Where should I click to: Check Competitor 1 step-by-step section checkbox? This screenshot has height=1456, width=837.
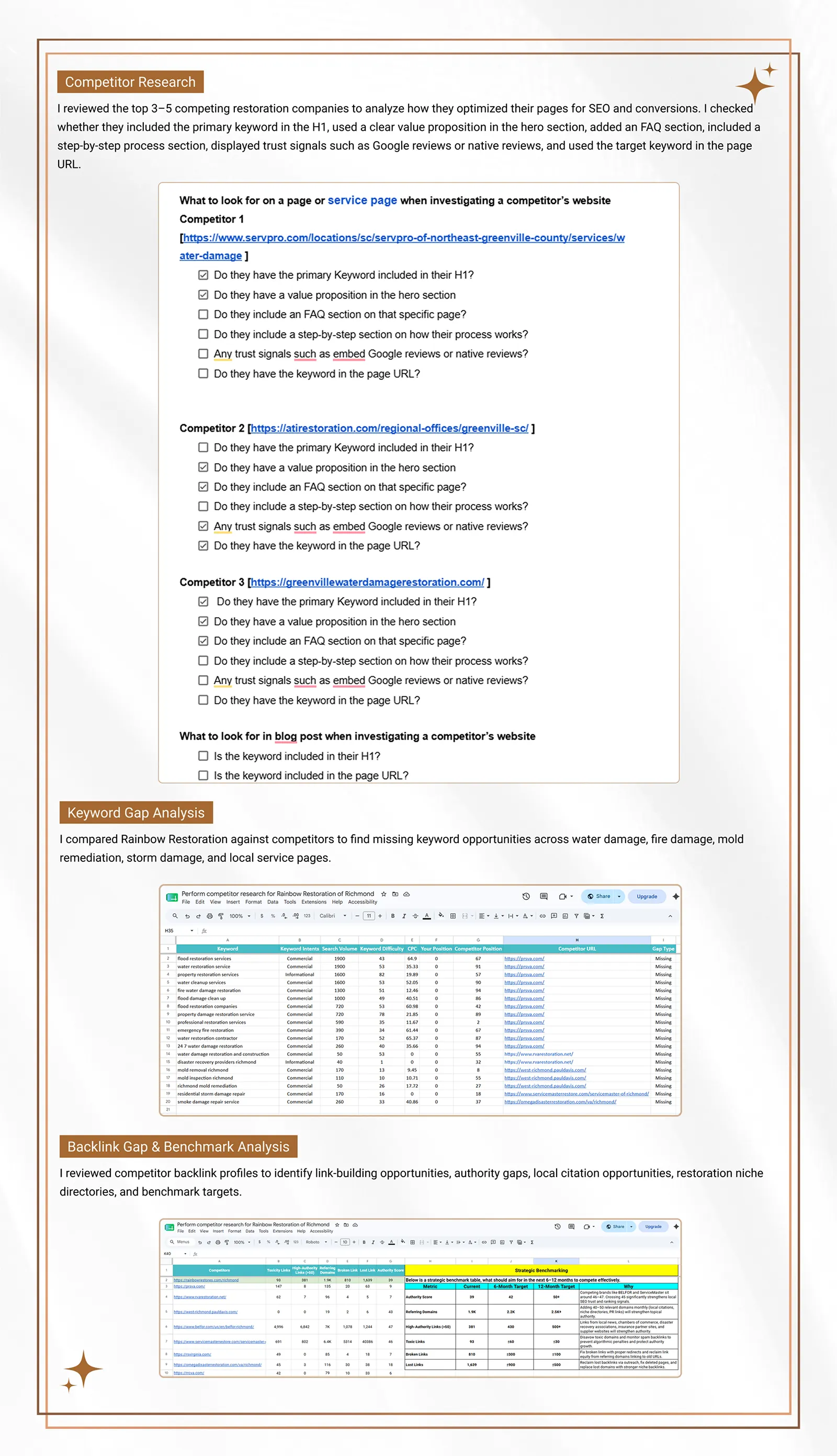[x=203, y=334]
